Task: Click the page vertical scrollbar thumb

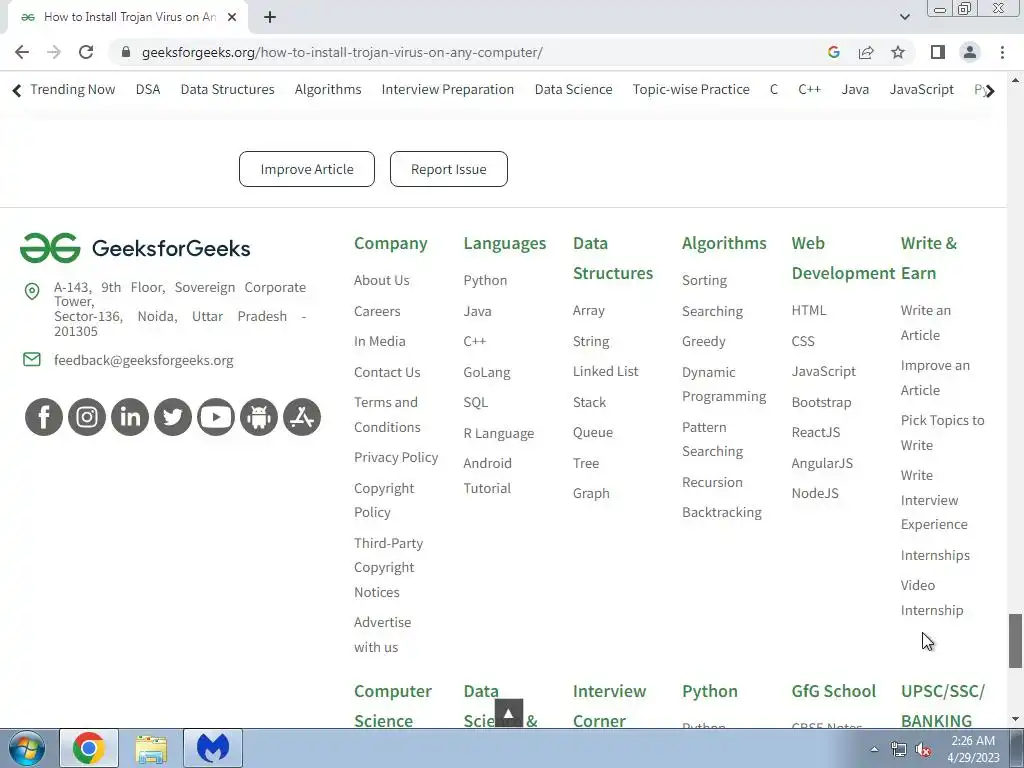Action: [x=1015, y=641]
